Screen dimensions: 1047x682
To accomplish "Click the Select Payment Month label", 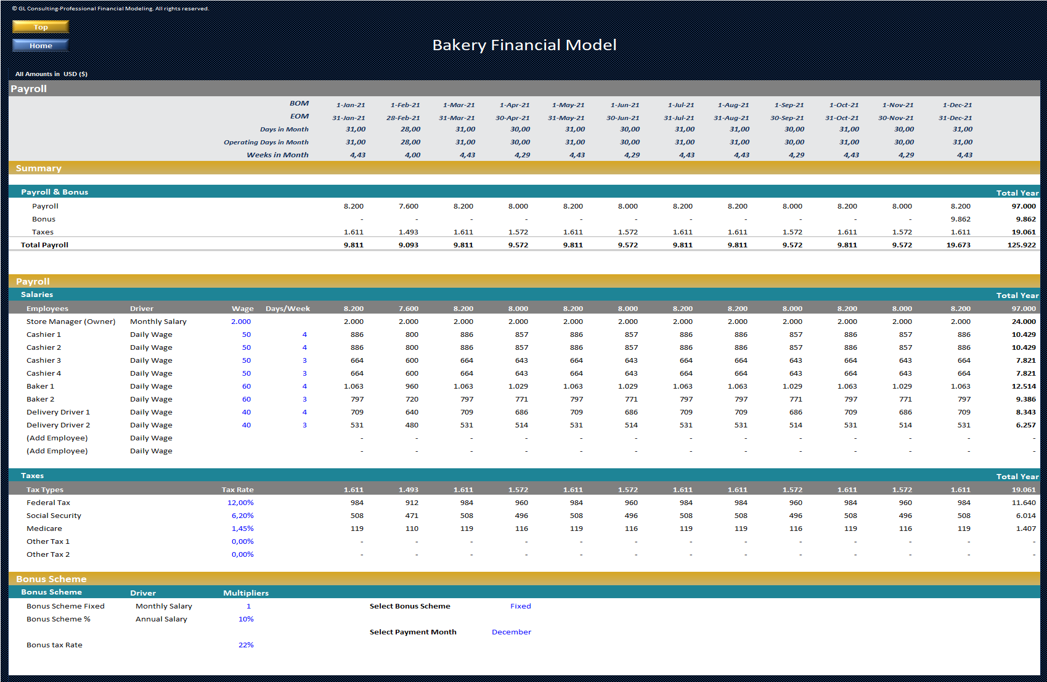I will tap(413, 632).
